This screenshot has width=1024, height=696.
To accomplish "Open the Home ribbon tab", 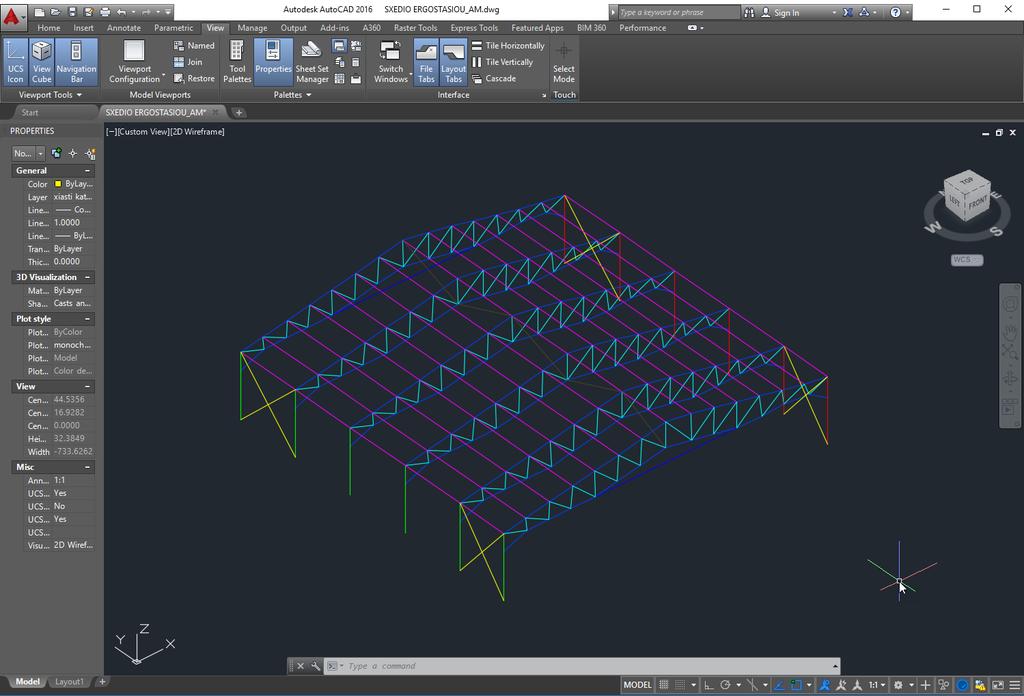I will (48, 28).
